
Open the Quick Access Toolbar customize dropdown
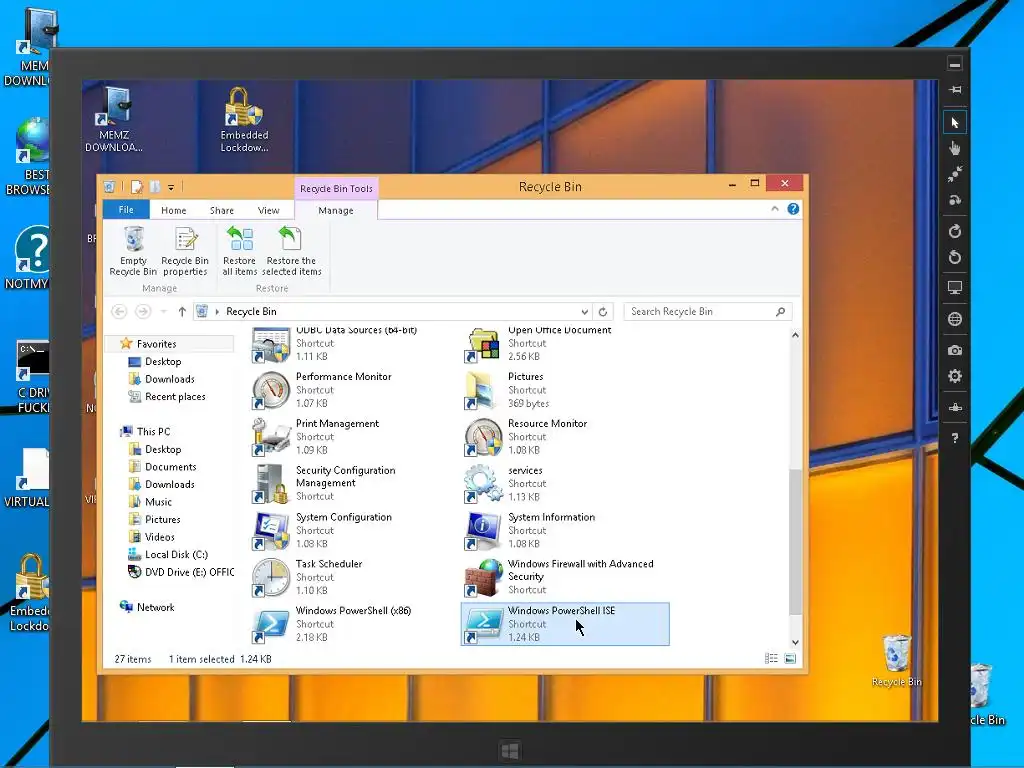(171, 187)
